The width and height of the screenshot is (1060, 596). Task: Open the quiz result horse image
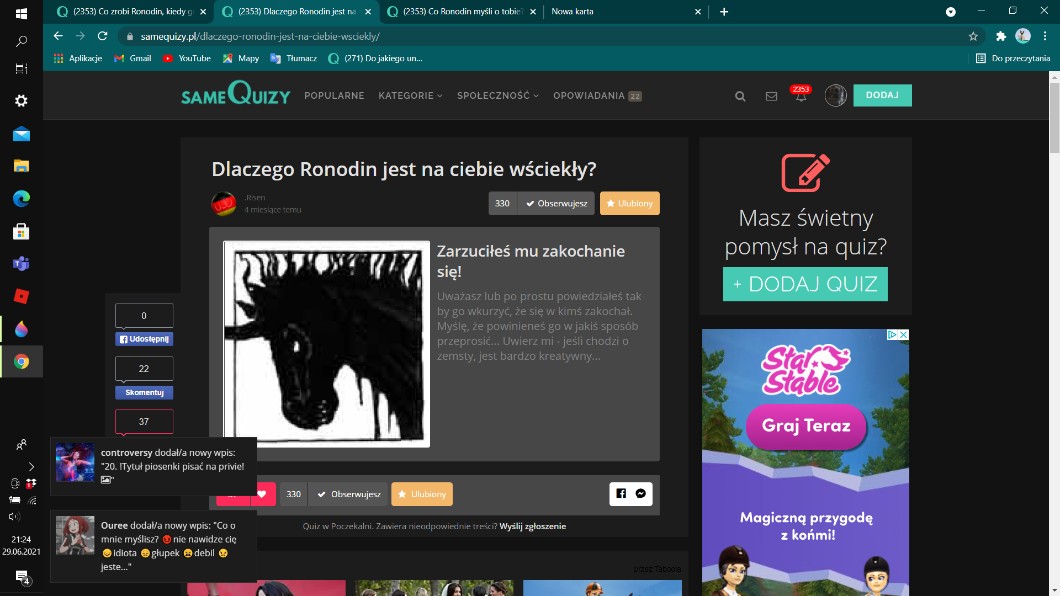pyautogui.click(x=326, y=343)
